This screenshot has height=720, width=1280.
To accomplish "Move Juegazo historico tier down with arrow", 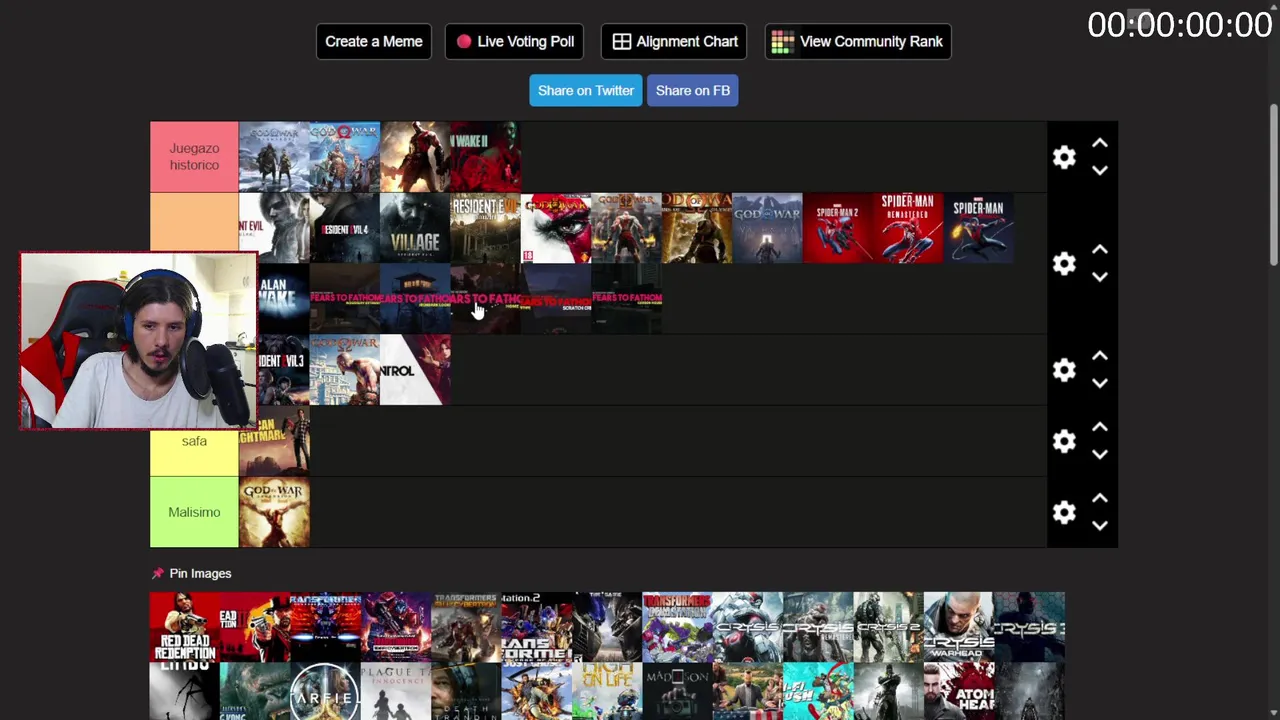I will [x=1100, y=170].
